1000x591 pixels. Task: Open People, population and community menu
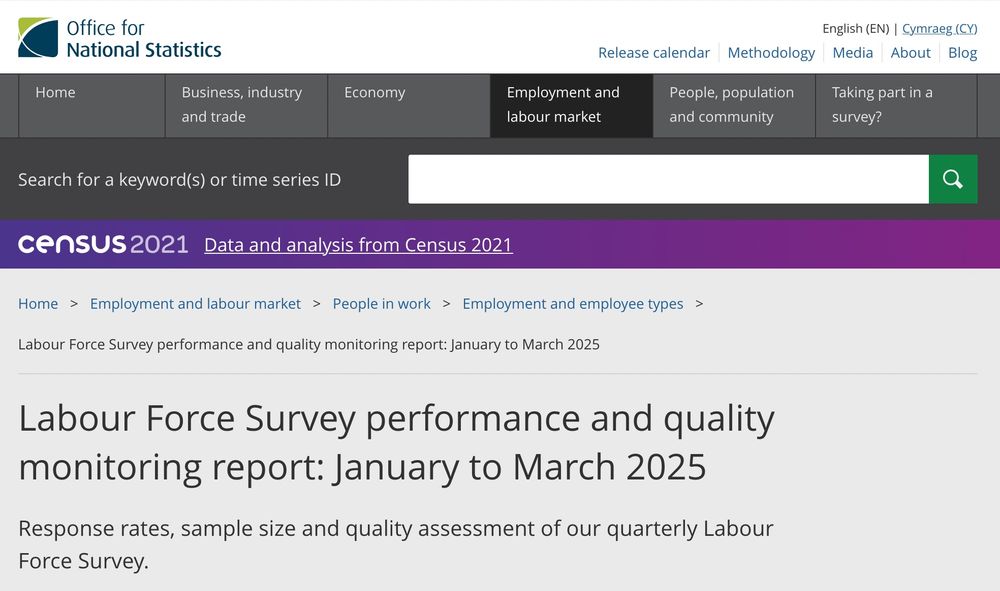tap(734, 105)
